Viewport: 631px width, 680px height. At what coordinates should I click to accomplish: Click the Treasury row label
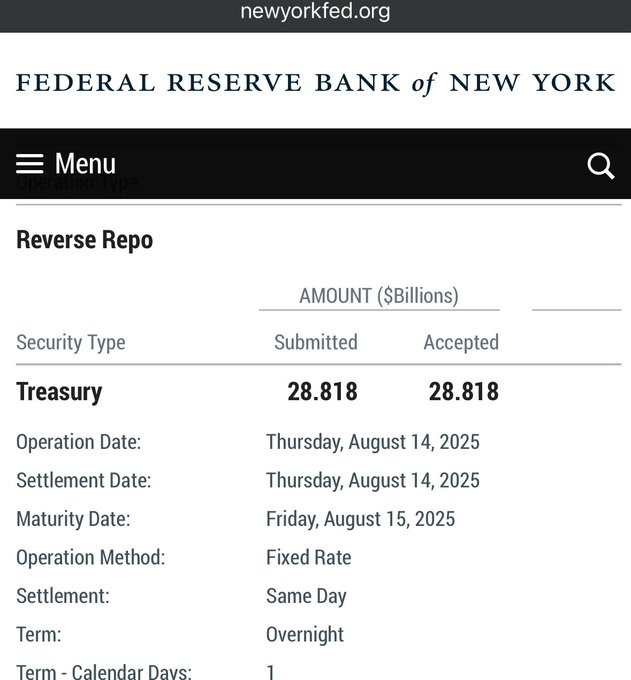pos(59,392)
